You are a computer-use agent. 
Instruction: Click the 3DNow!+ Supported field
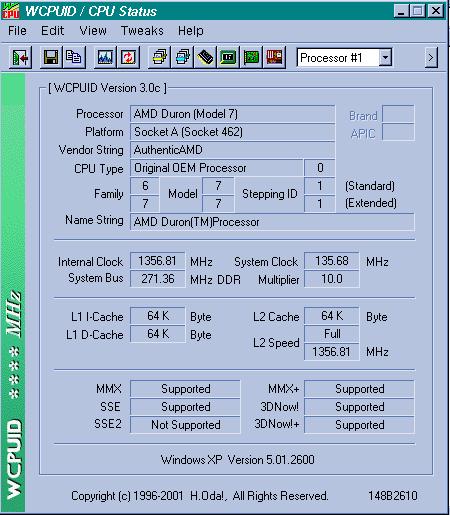click(x=359, y=425)
